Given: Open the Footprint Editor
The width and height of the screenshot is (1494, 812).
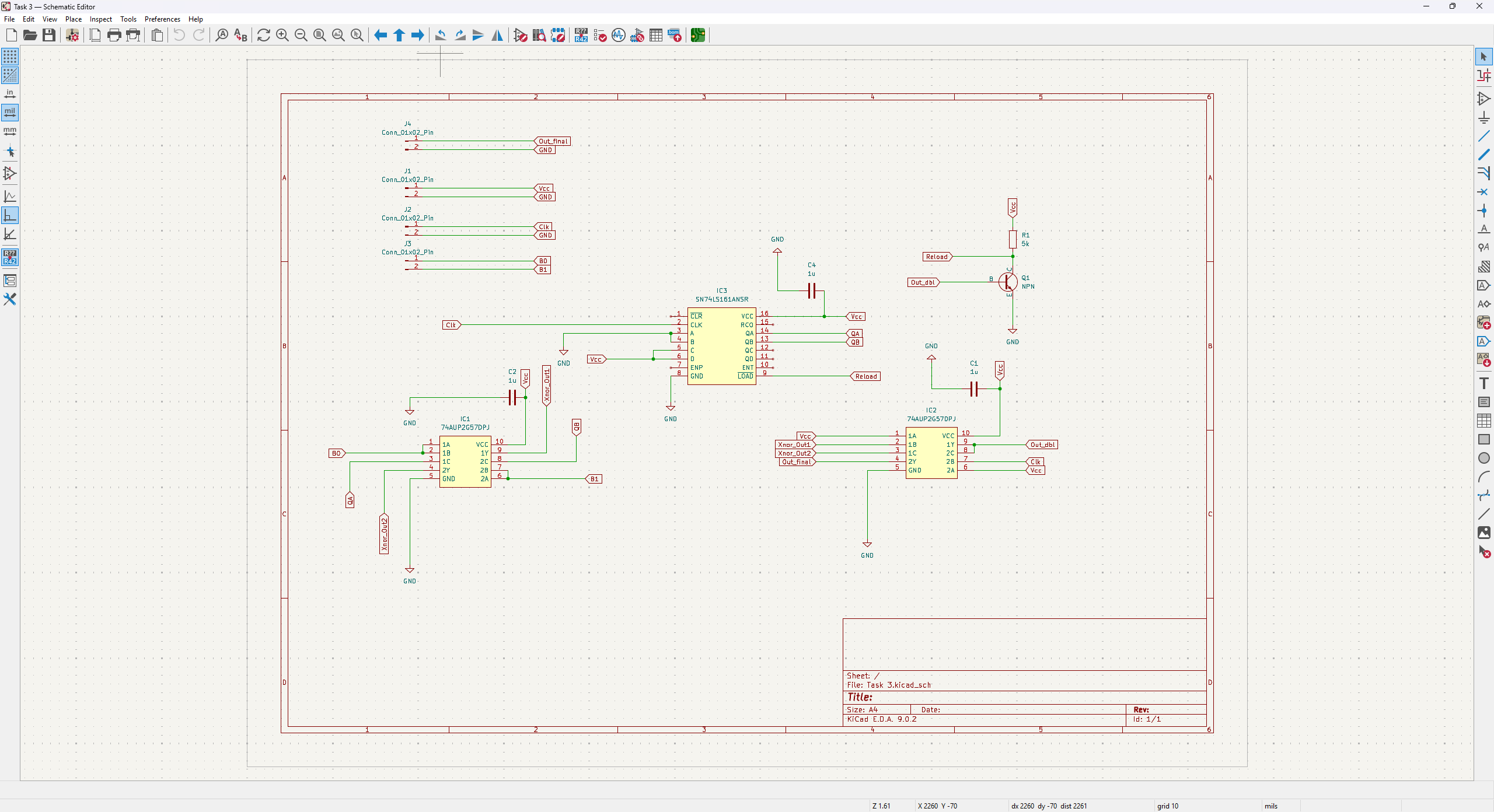Looking at the screenshot, I should pyautogui.click(x=558, y=36).
